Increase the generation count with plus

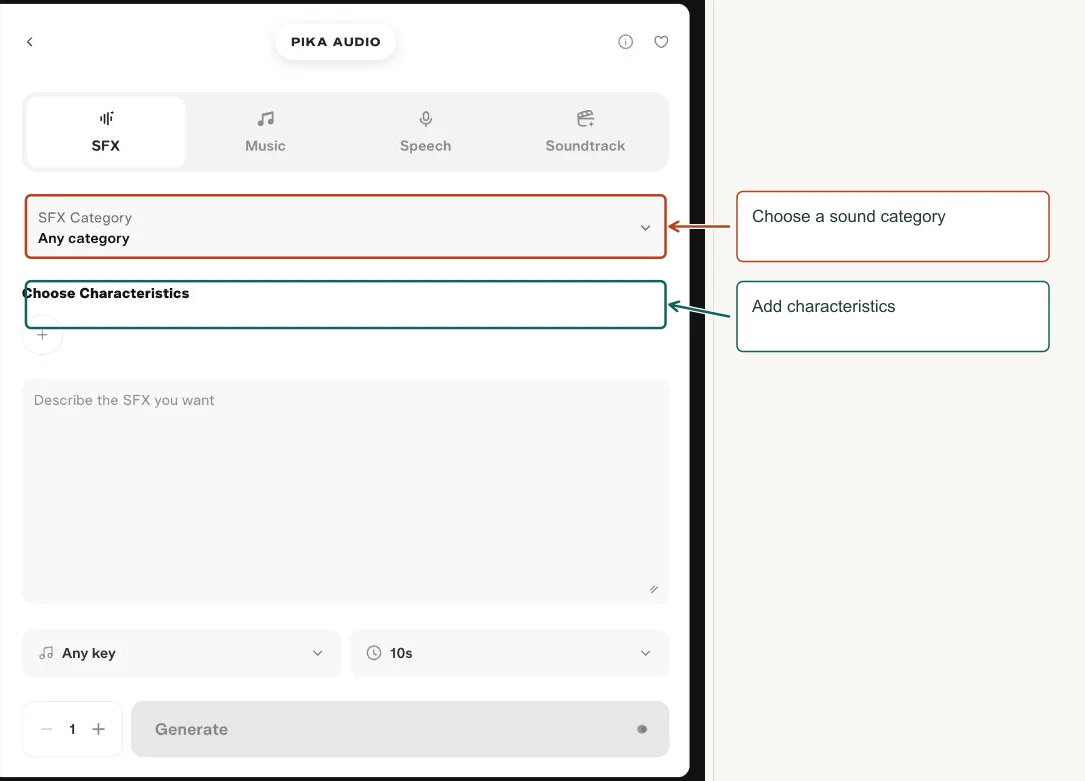coord(99,729)
